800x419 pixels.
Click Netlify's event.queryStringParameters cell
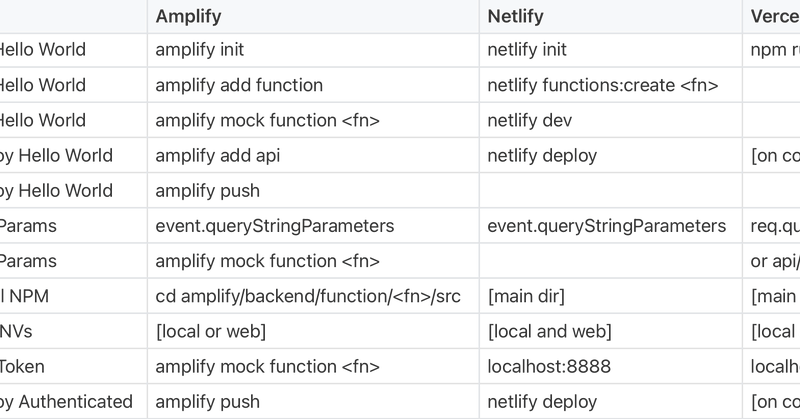(611, 226)
